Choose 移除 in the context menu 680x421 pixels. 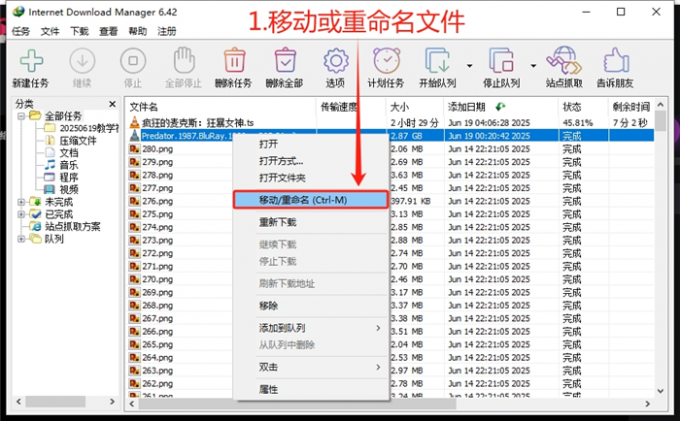pos(311,306)
